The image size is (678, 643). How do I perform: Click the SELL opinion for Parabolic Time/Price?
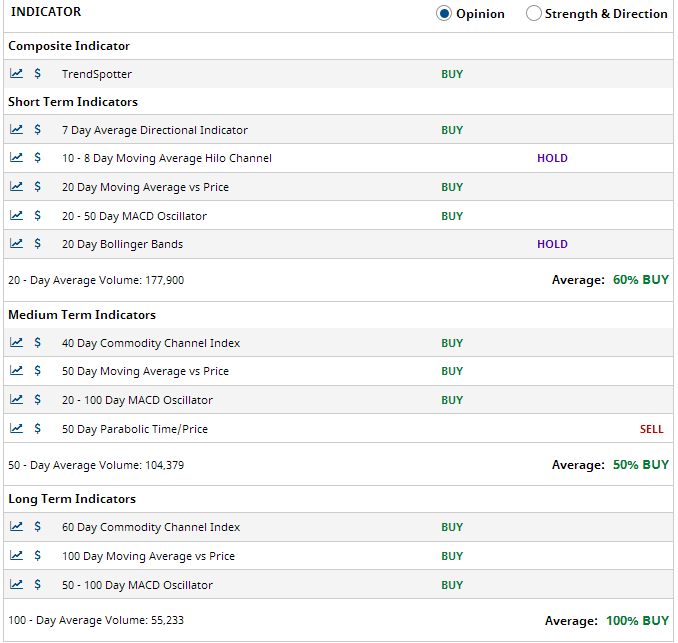(651, 429)
